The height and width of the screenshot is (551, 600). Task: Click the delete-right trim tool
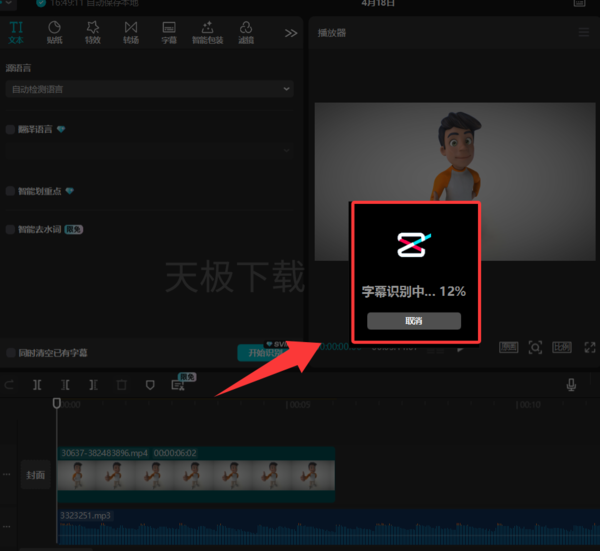pos(93,385)
